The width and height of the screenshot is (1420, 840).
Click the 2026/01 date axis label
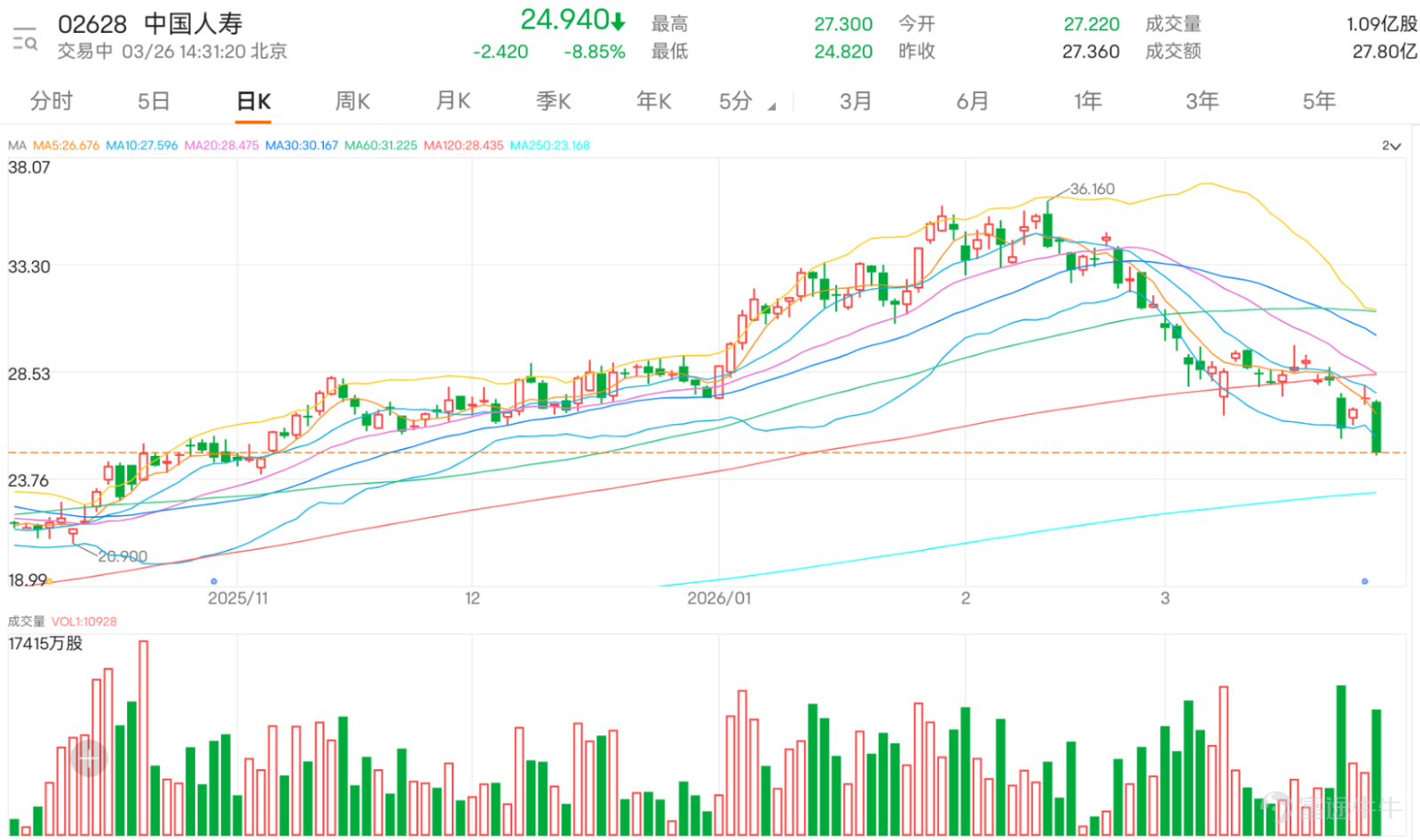(719, 599)
